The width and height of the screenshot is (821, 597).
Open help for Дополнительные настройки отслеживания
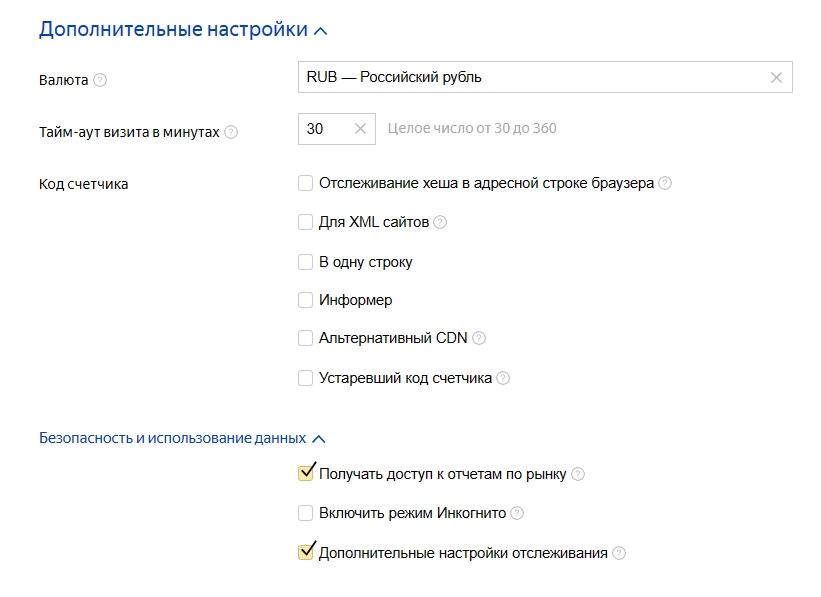pos(619,553)
